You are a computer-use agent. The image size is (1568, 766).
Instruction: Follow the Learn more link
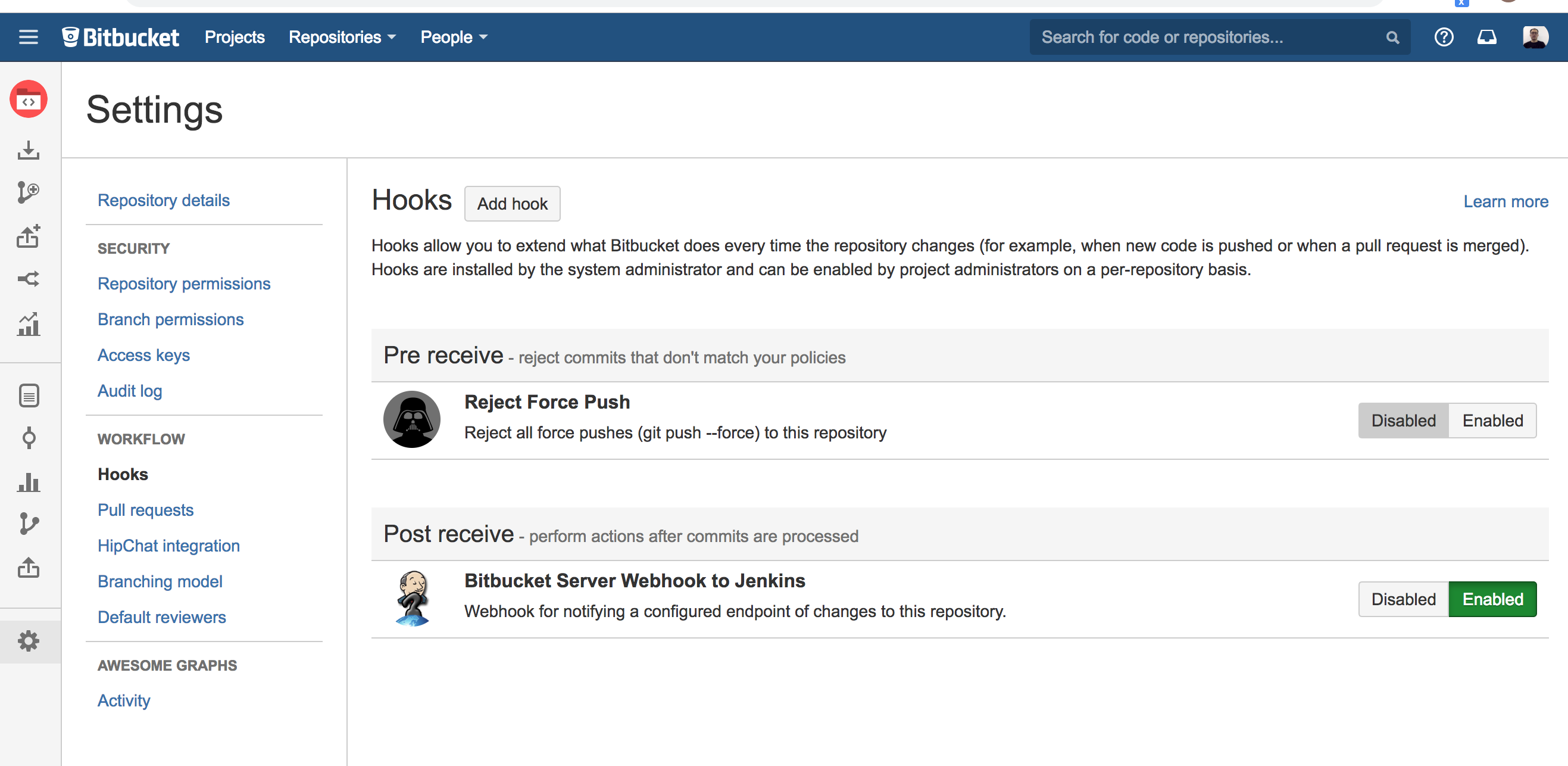point(1505,201)
